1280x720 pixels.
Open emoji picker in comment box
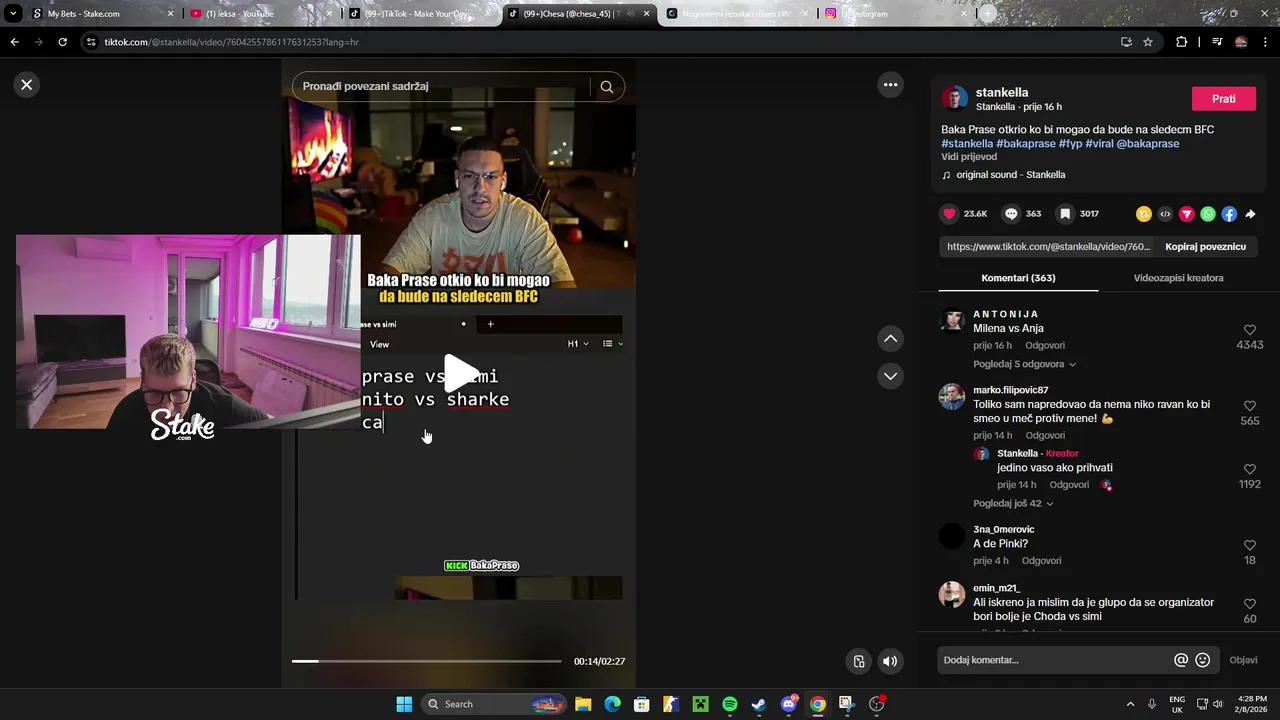(1203, 660)
